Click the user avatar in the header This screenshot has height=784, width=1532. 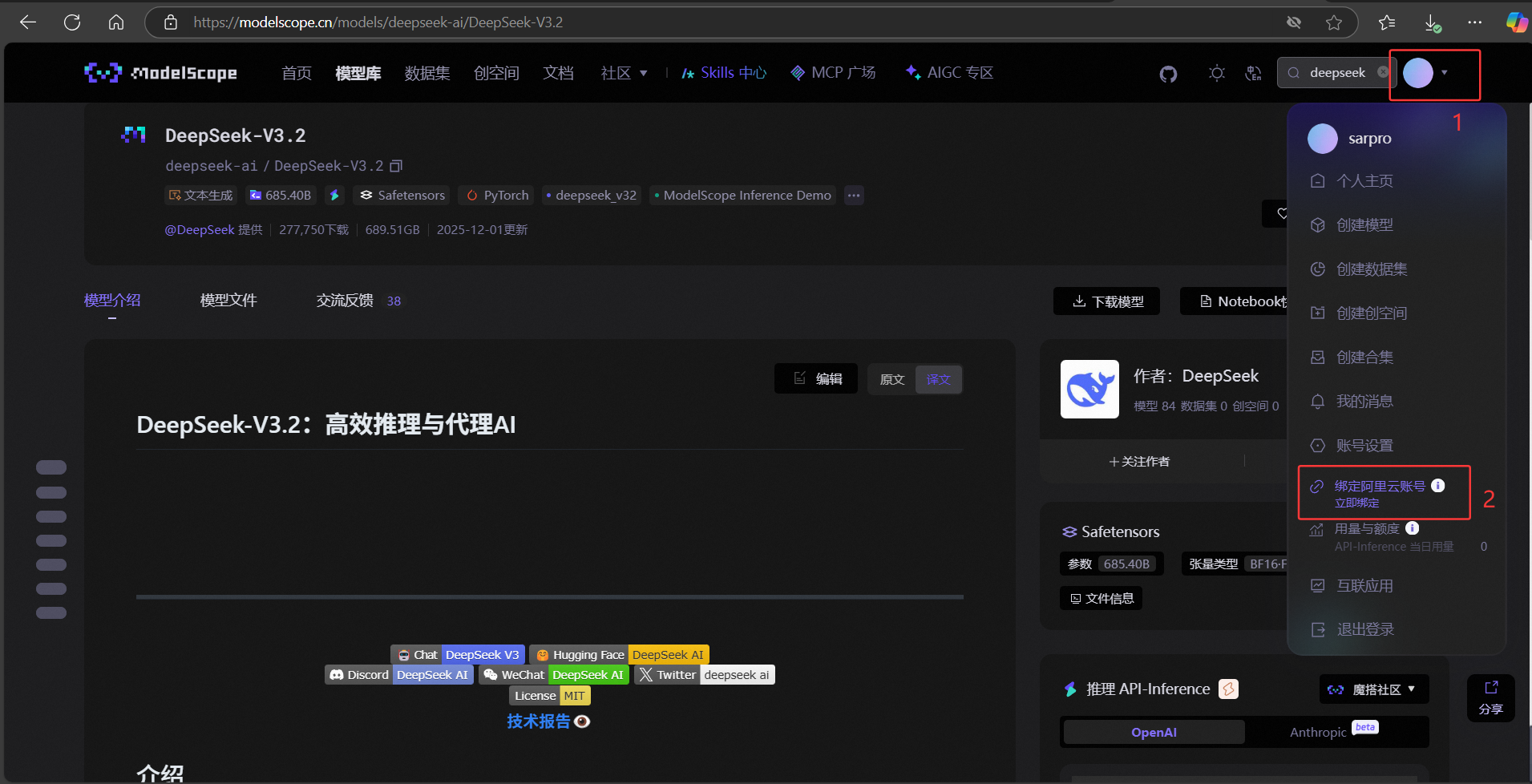point(1418,73)
